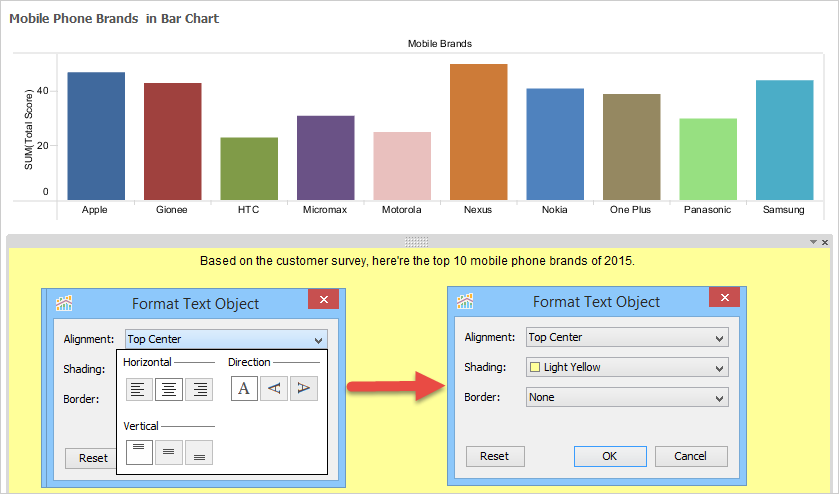Click the Nexus axis label
839x494 pixels.
(x=478, y=210)
